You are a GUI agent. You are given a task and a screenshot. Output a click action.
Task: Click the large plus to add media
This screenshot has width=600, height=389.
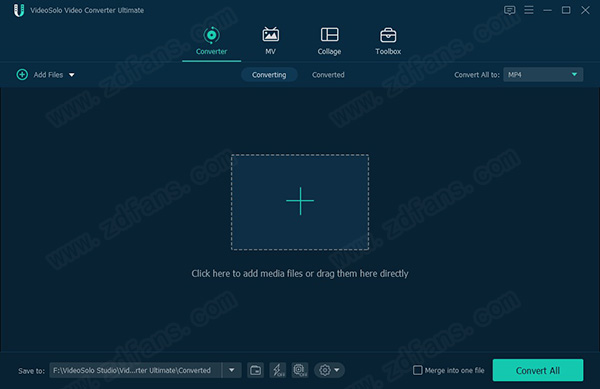[300, 202]
